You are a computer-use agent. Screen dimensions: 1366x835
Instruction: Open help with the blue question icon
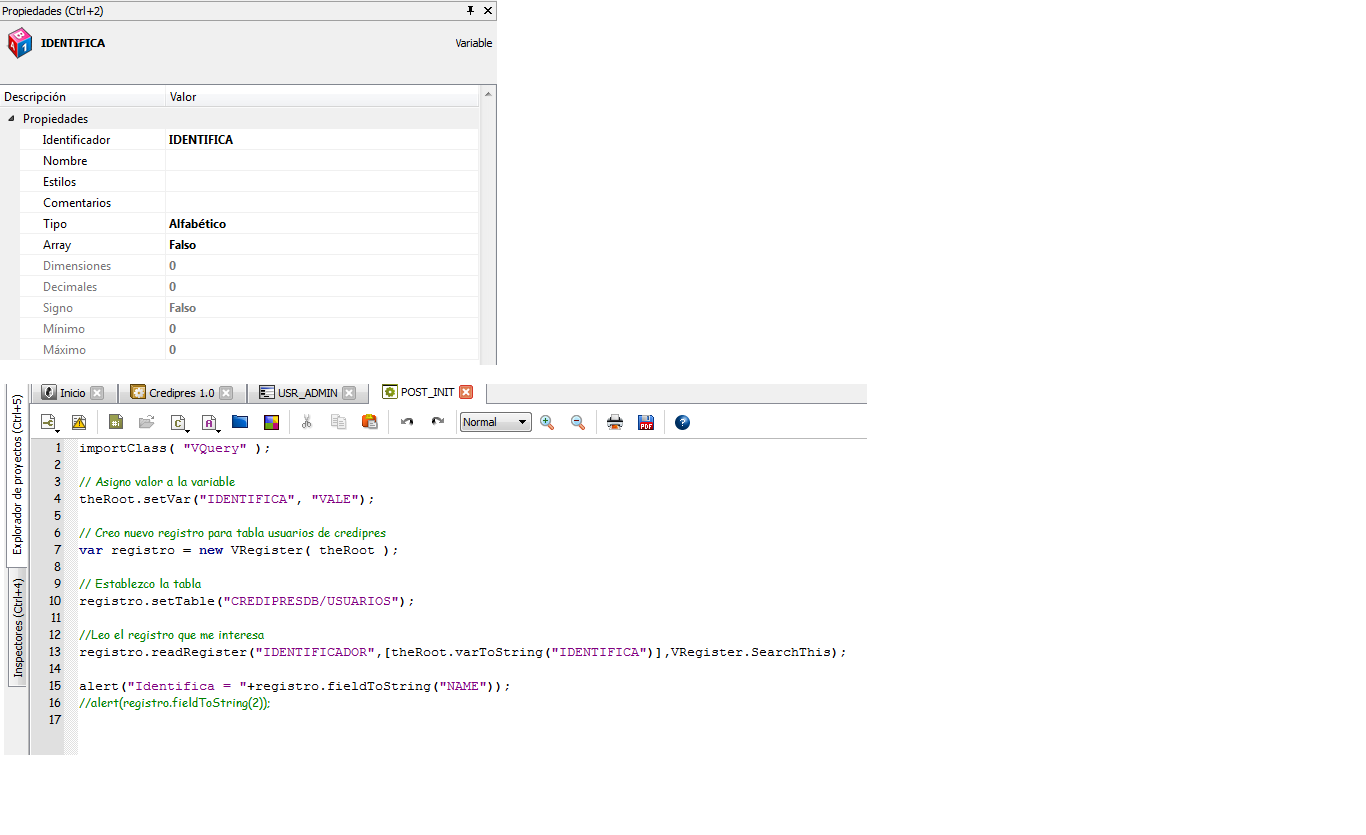tap(682, 422)
